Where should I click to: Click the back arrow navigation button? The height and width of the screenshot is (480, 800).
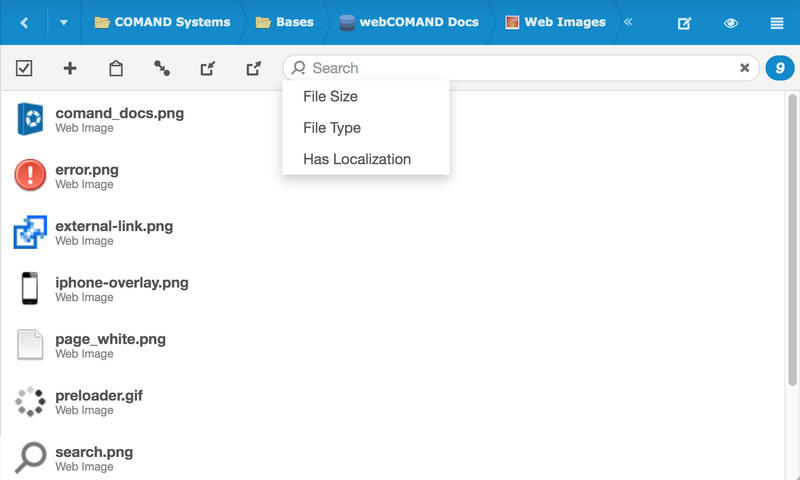coord(23,22)
